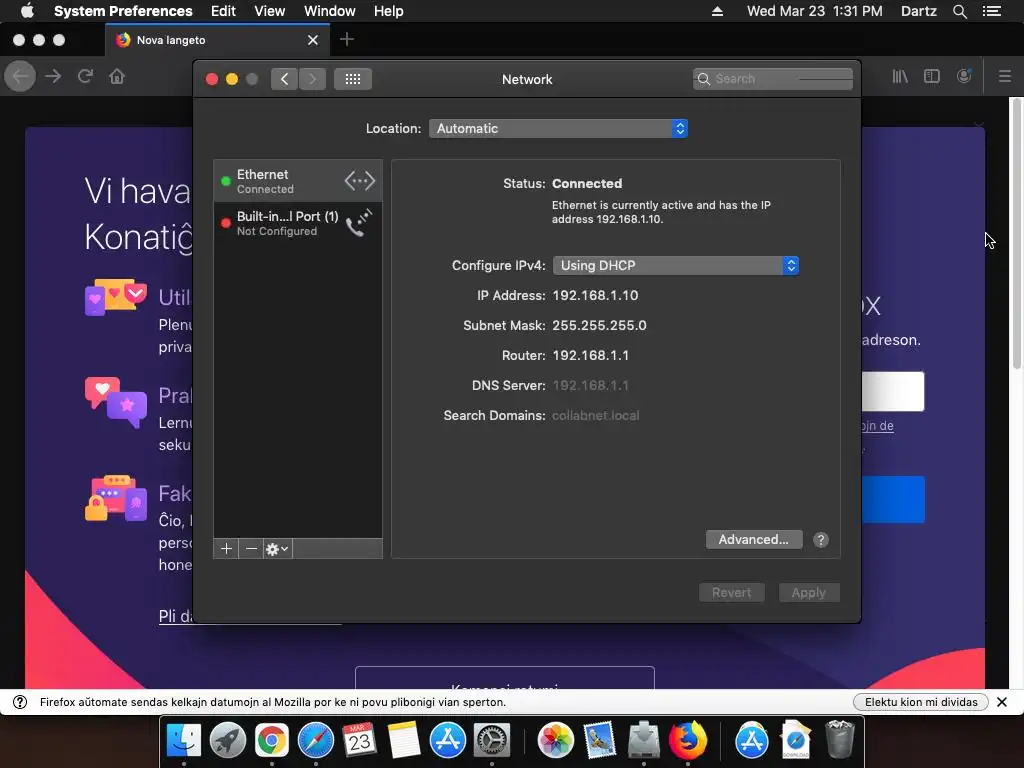Open the Configure IPv4 dropdown

[x=676, y=266]
